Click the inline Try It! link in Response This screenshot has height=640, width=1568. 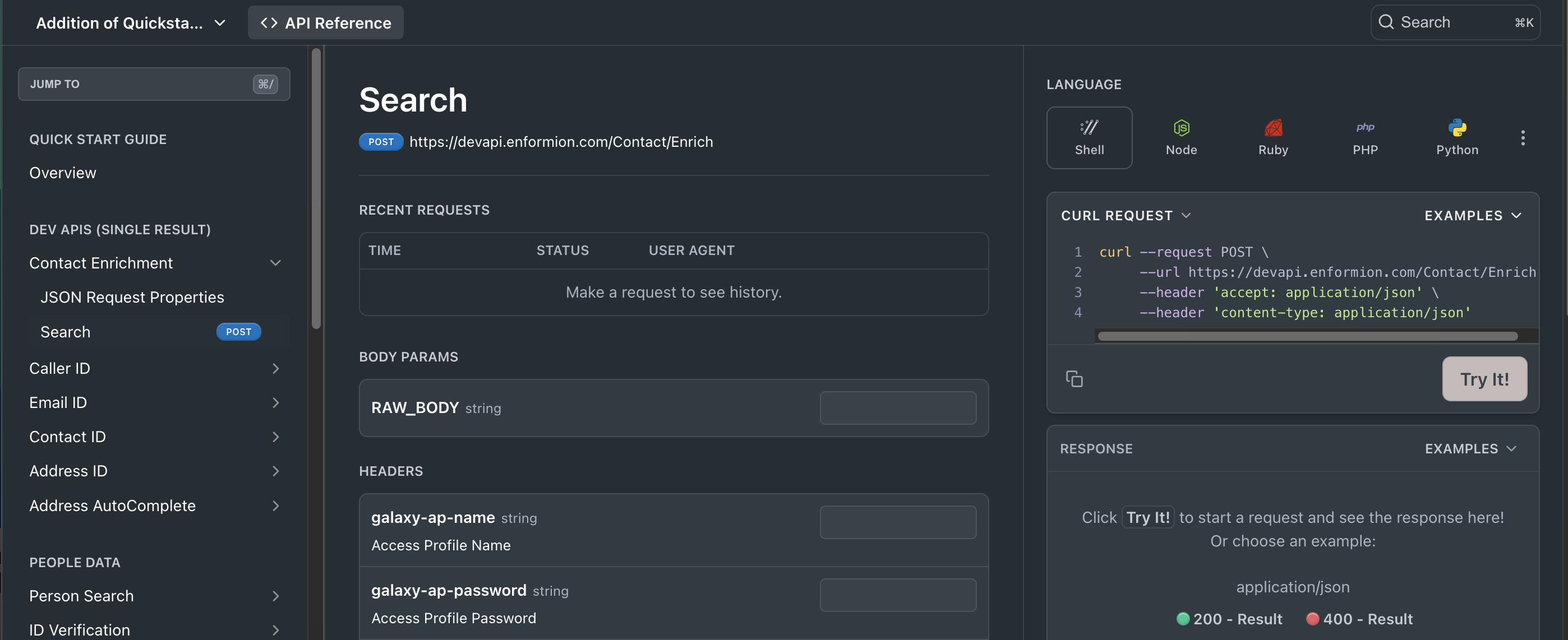point(1147,517)
